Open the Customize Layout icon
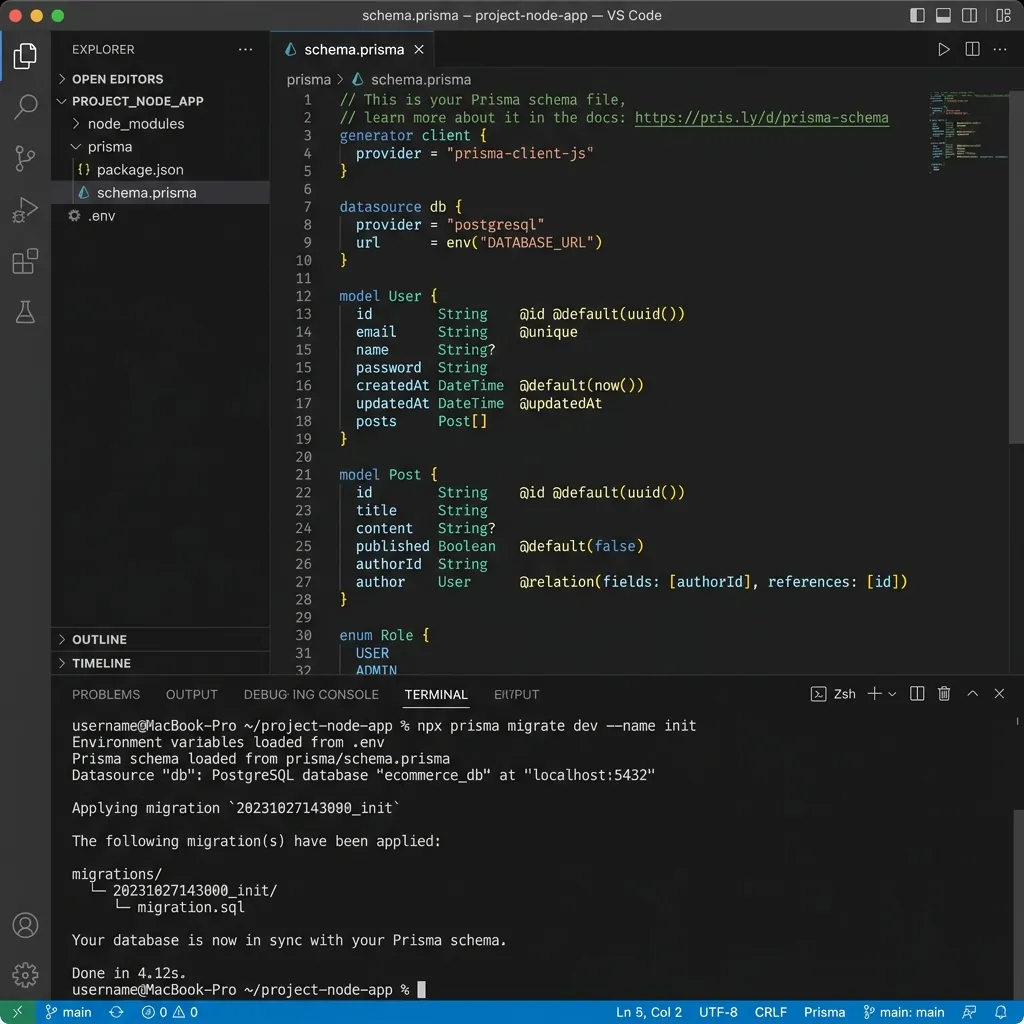 [x=1004, y=16]
